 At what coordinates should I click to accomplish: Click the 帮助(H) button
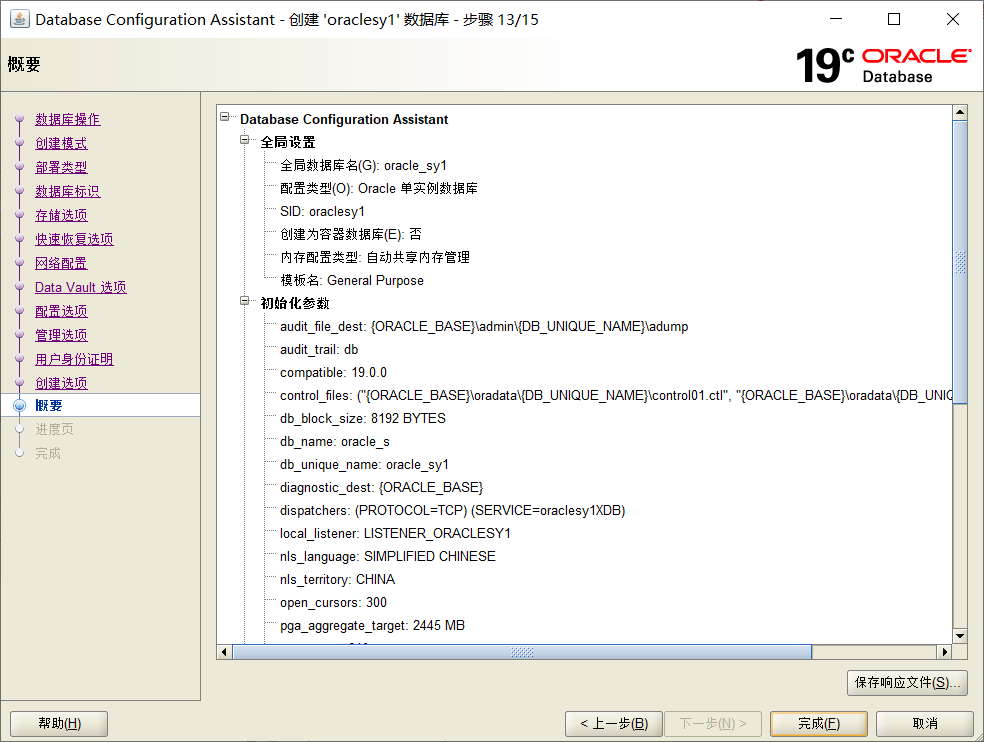coord(59,723)
